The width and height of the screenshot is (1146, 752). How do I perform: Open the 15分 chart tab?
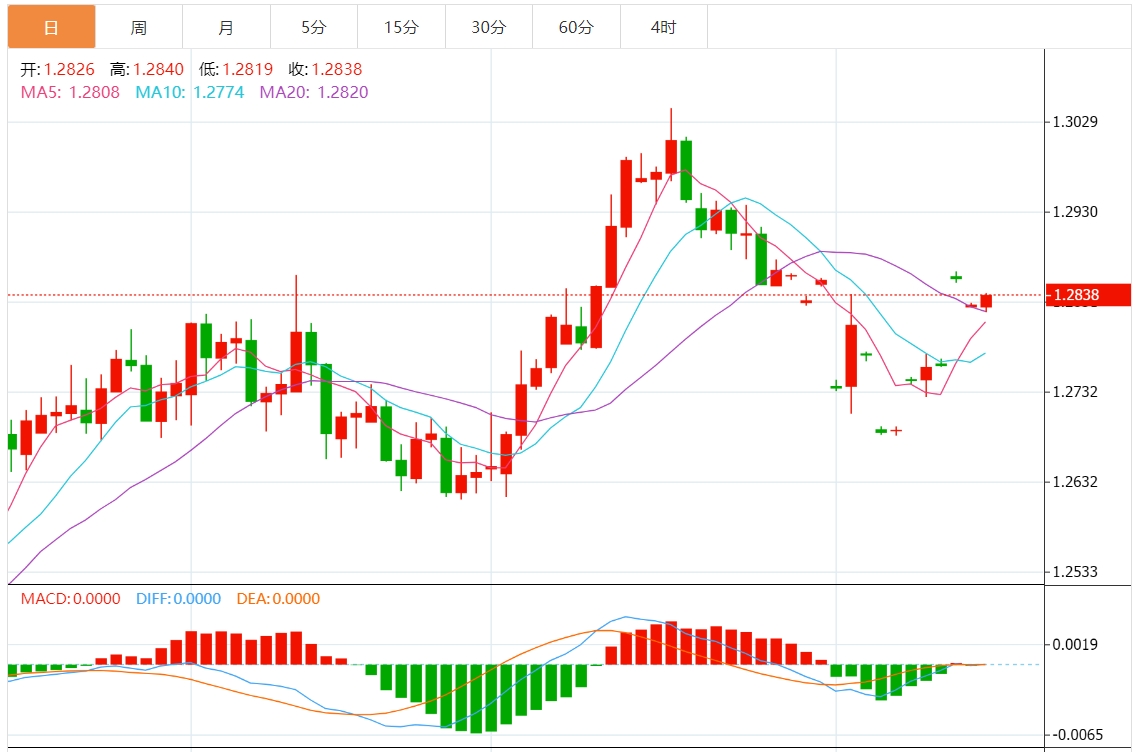(401, 27)
